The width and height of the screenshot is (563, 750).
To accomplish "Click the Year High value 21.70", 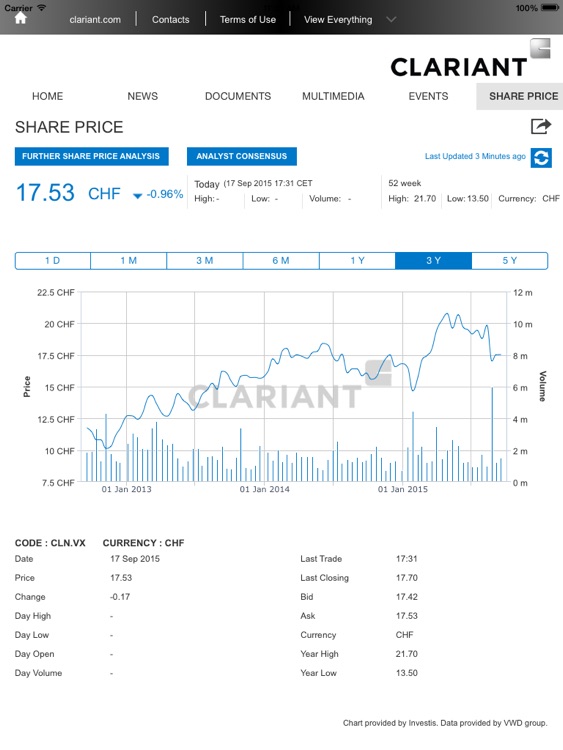I will [407, 654].
